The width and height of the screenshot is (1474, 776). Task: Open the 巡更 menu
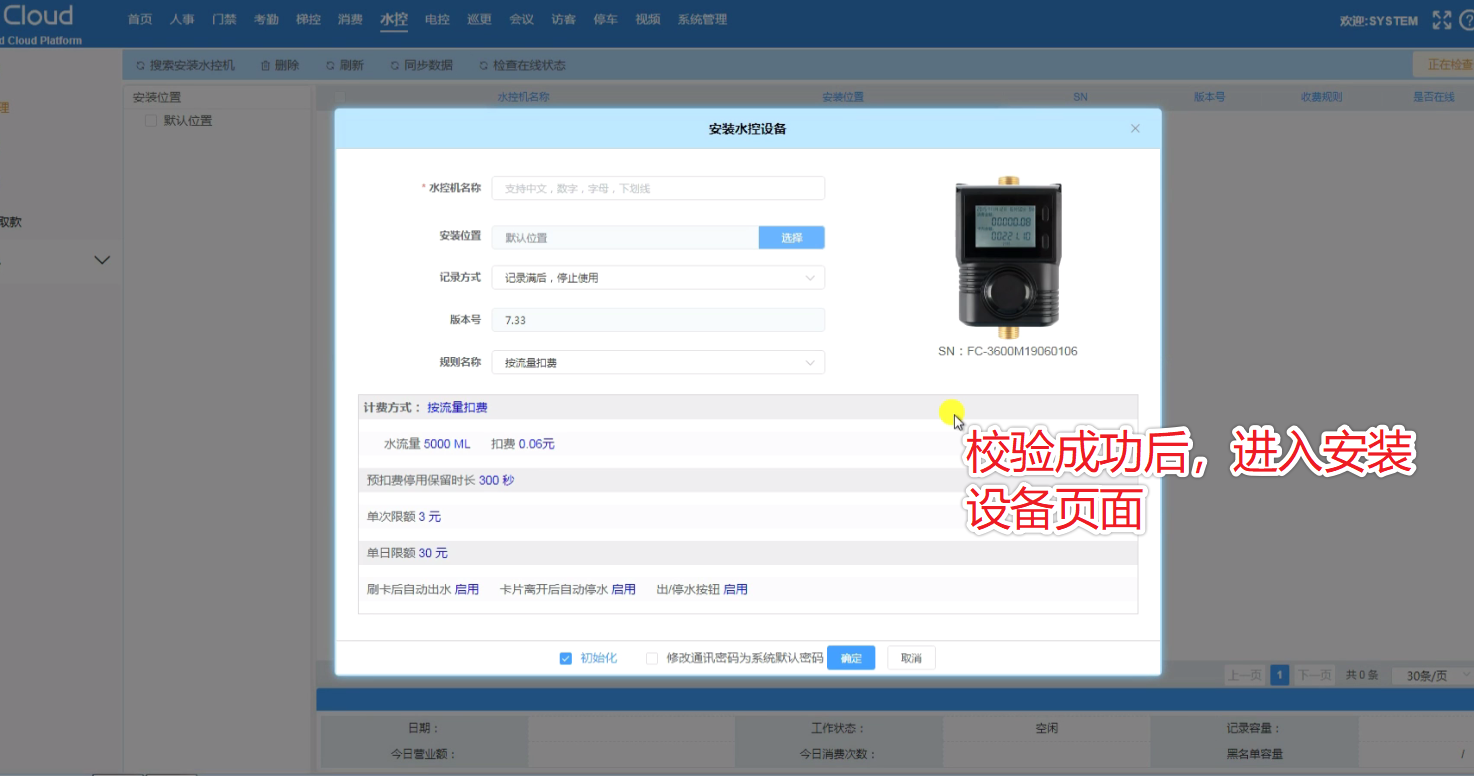[x=479, y=20]
